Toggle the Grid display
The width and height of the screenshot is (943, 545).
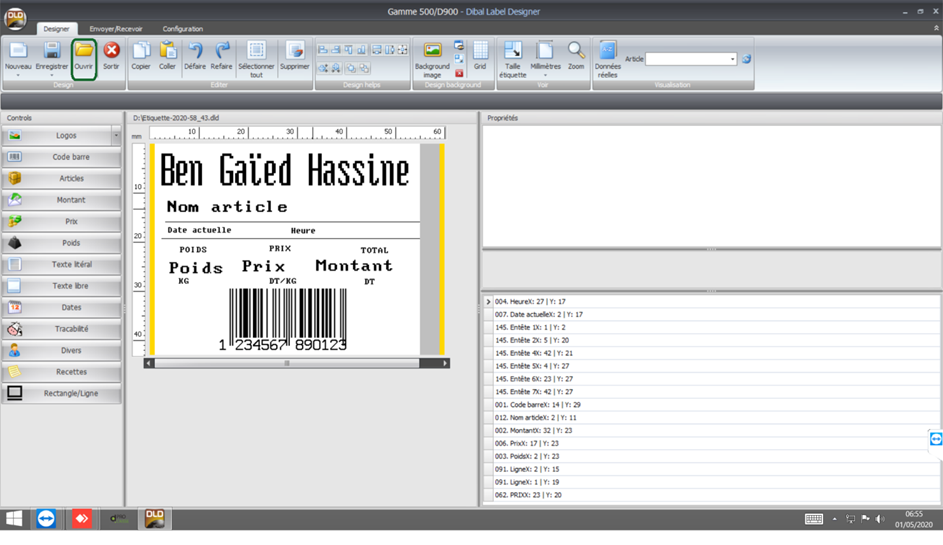tap(480, 51)
